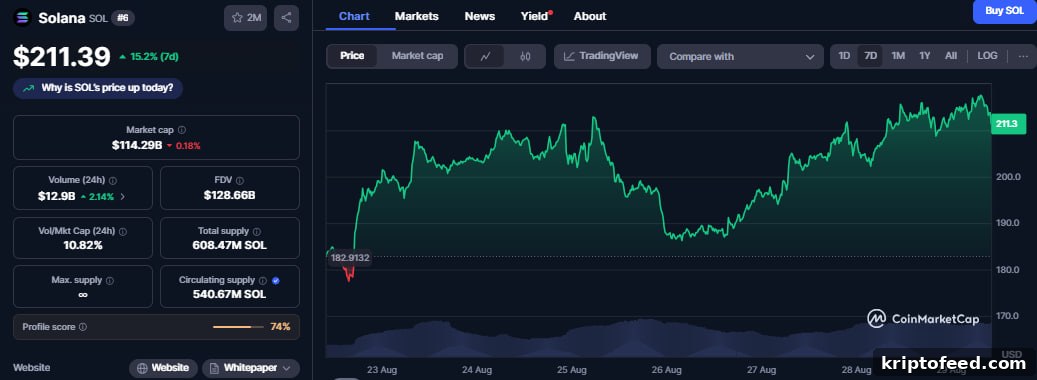Expand the Whitepaper dropdown
Image resolution: width=1037 pixels, height=380 pixels.
286,367
